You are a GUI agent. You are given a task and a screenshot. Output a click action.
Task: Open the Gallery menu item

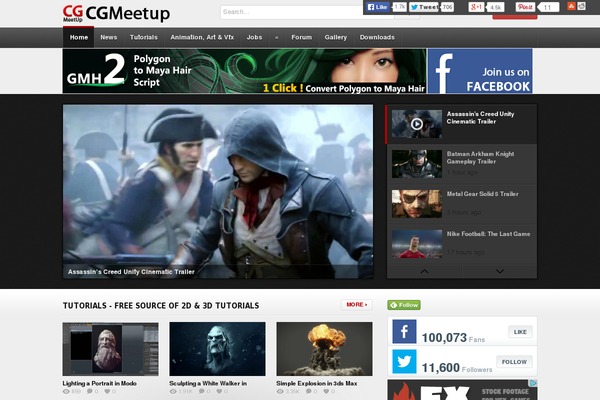coord(336,38)
